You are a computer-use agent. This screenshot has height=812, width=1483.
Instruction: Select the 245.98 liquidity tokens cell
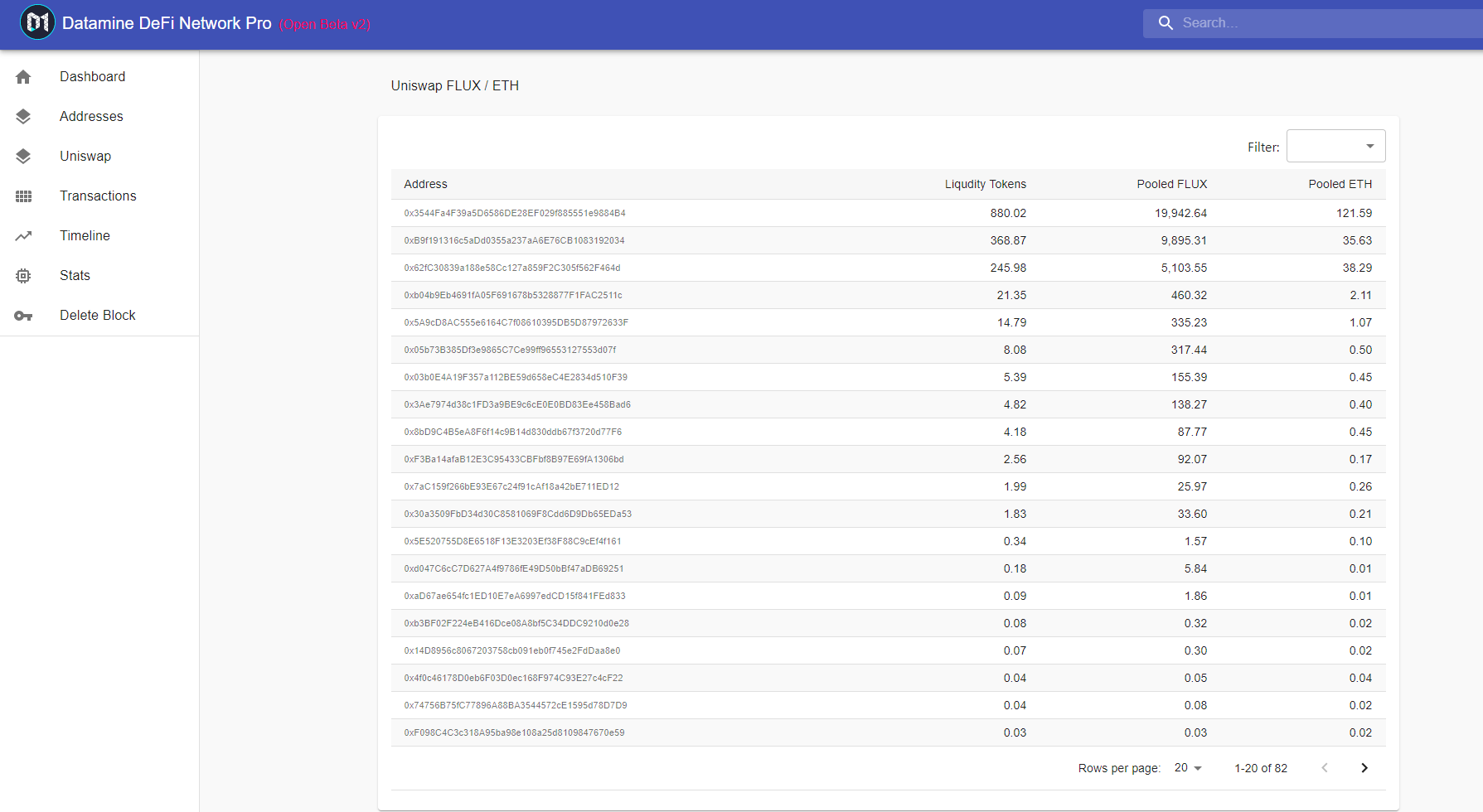[x=1008, y=268]
